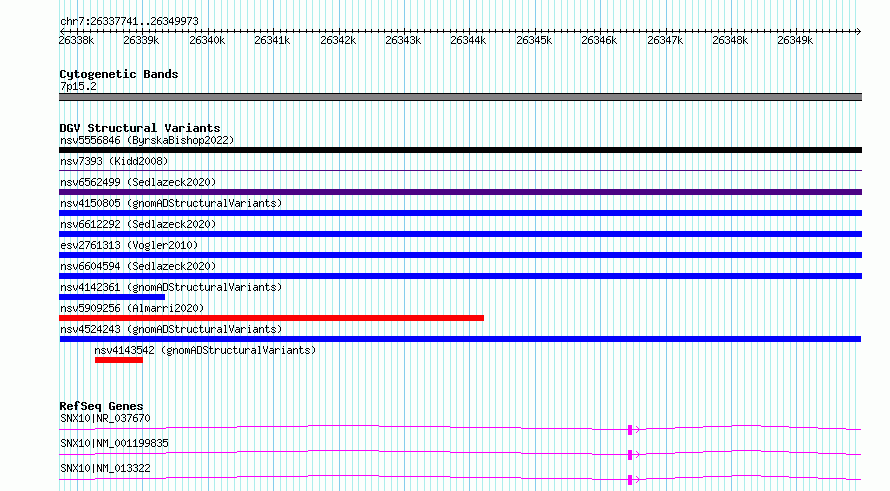Click the gray 7p15.2 cytogenetic band
890x491 pixels.
pos(460,97)
